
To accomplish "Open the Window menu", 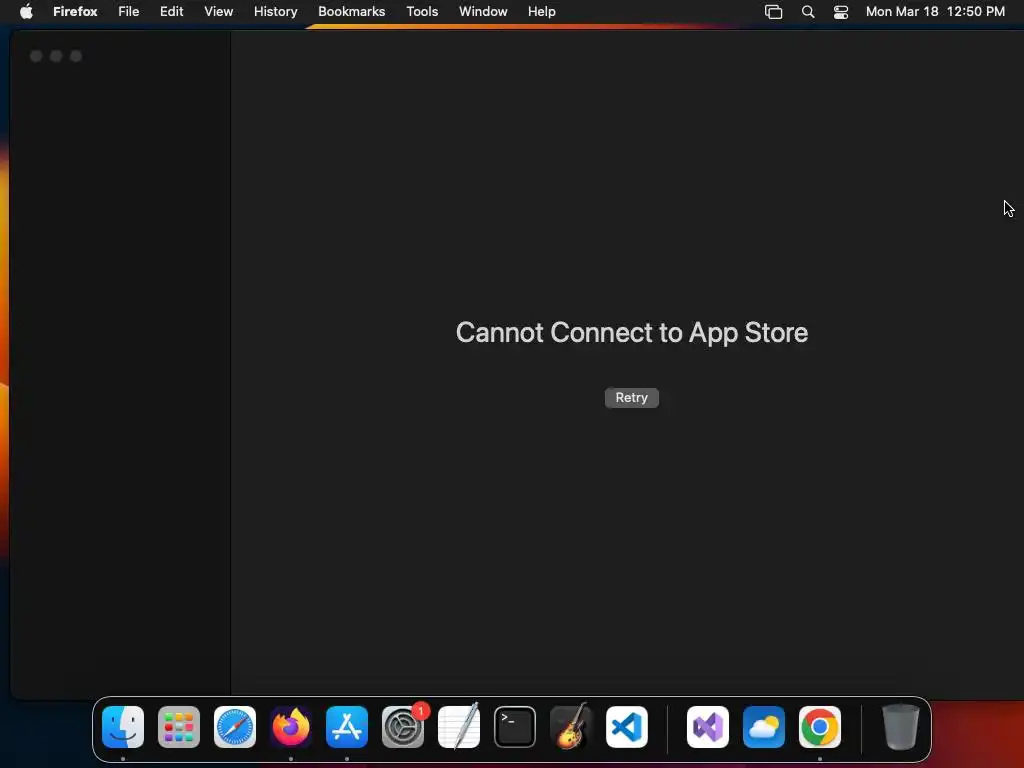I will (x=483, y=12).
